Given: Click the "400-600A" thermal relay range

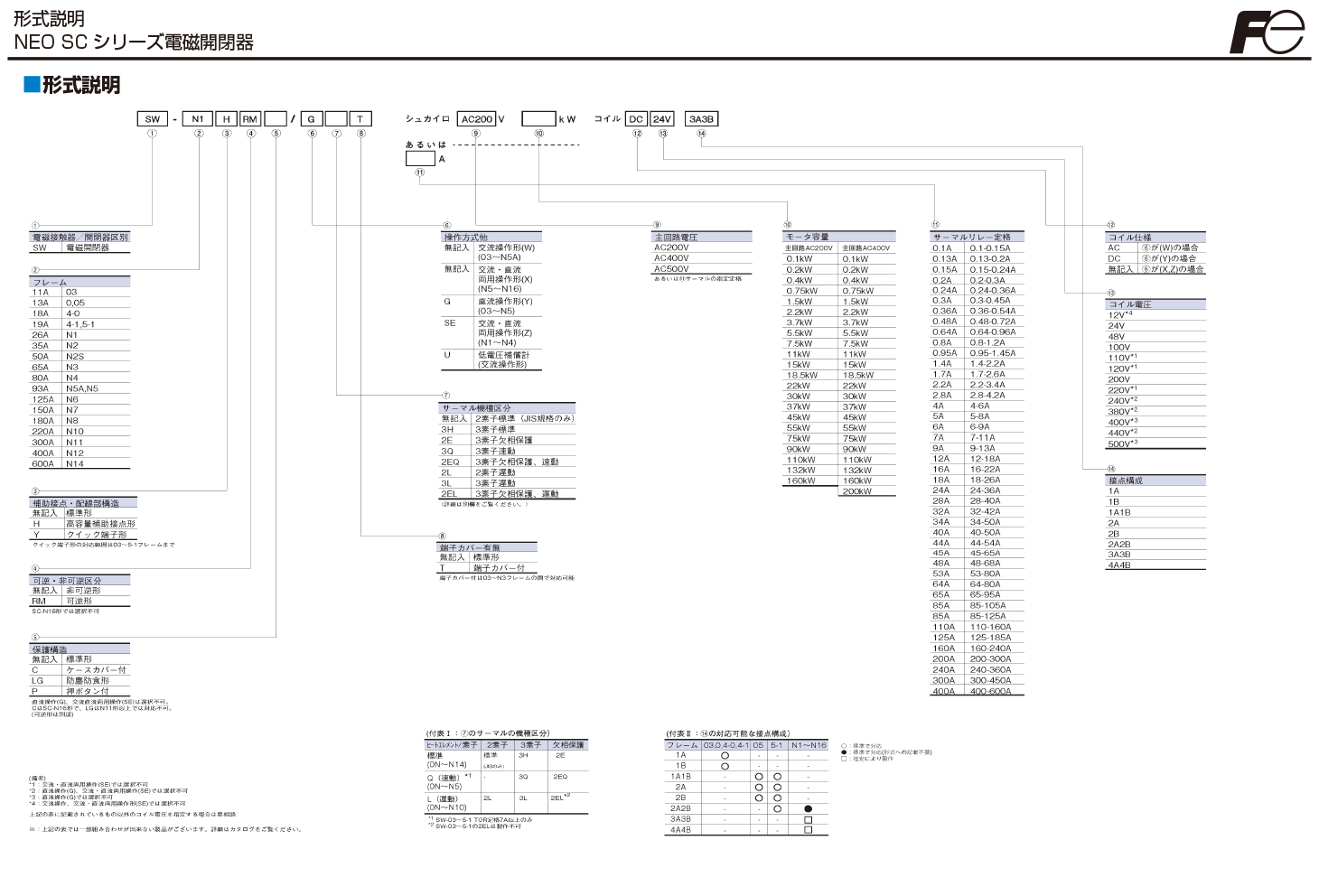Looking at the screenshot, I should [x=991, y=691].
